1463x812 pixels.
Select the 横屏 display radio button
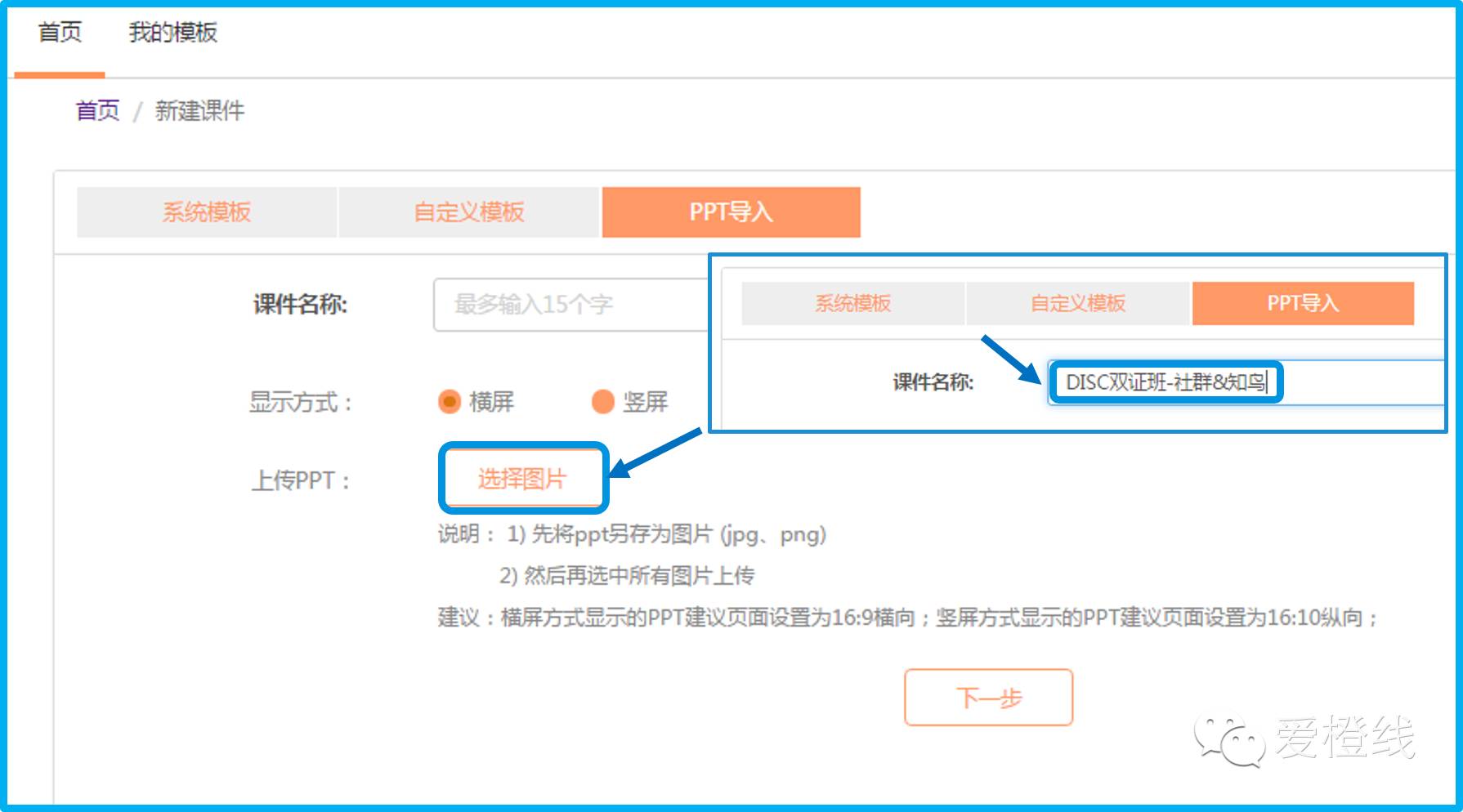click(450, 402)
